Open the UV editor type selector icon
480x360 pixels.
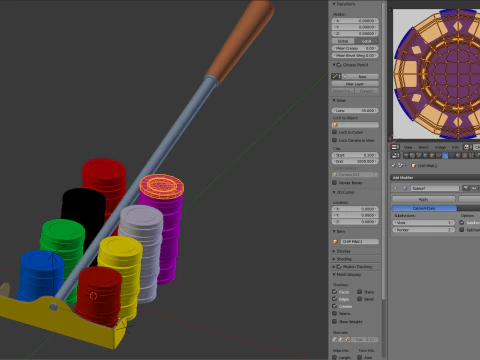click(x=395, y=147)
